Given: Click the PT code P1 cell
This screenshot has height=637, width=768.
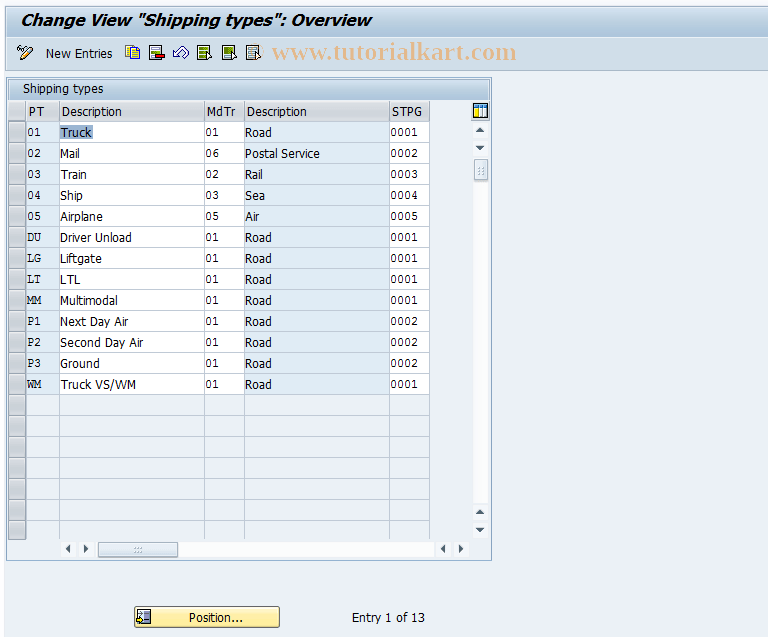Looking at the screenshot, I should [43, 322].
